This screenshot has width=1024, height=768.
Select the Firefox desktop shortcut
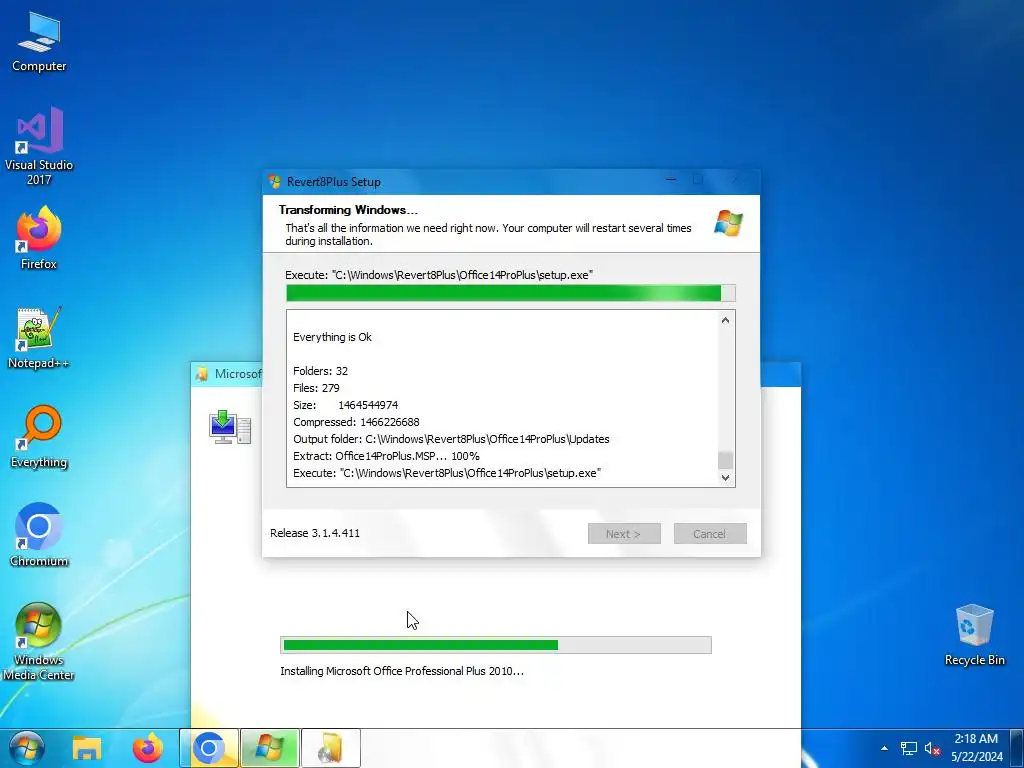click(39, 238)
